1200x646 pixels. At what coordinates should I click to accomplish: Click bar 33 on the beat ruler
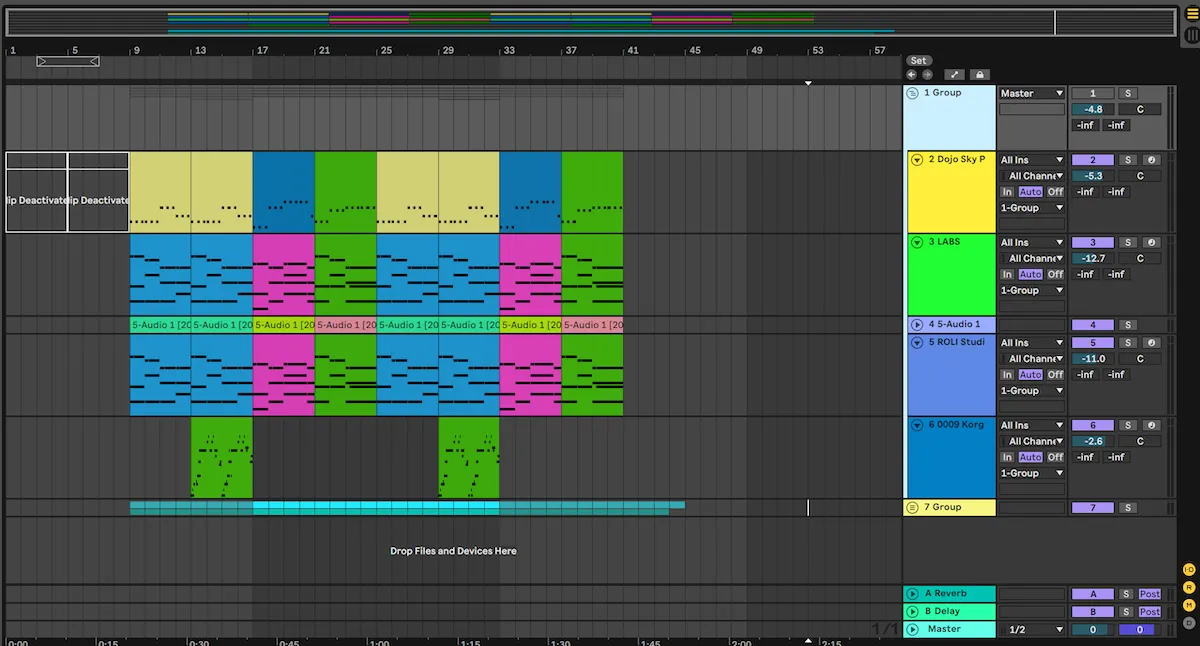point(509,50)
